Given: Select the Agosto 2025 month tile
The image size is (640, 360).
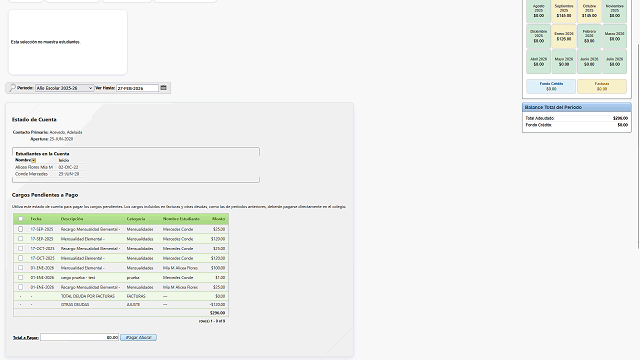Looking at the screenshot, I should pos(538,11).
